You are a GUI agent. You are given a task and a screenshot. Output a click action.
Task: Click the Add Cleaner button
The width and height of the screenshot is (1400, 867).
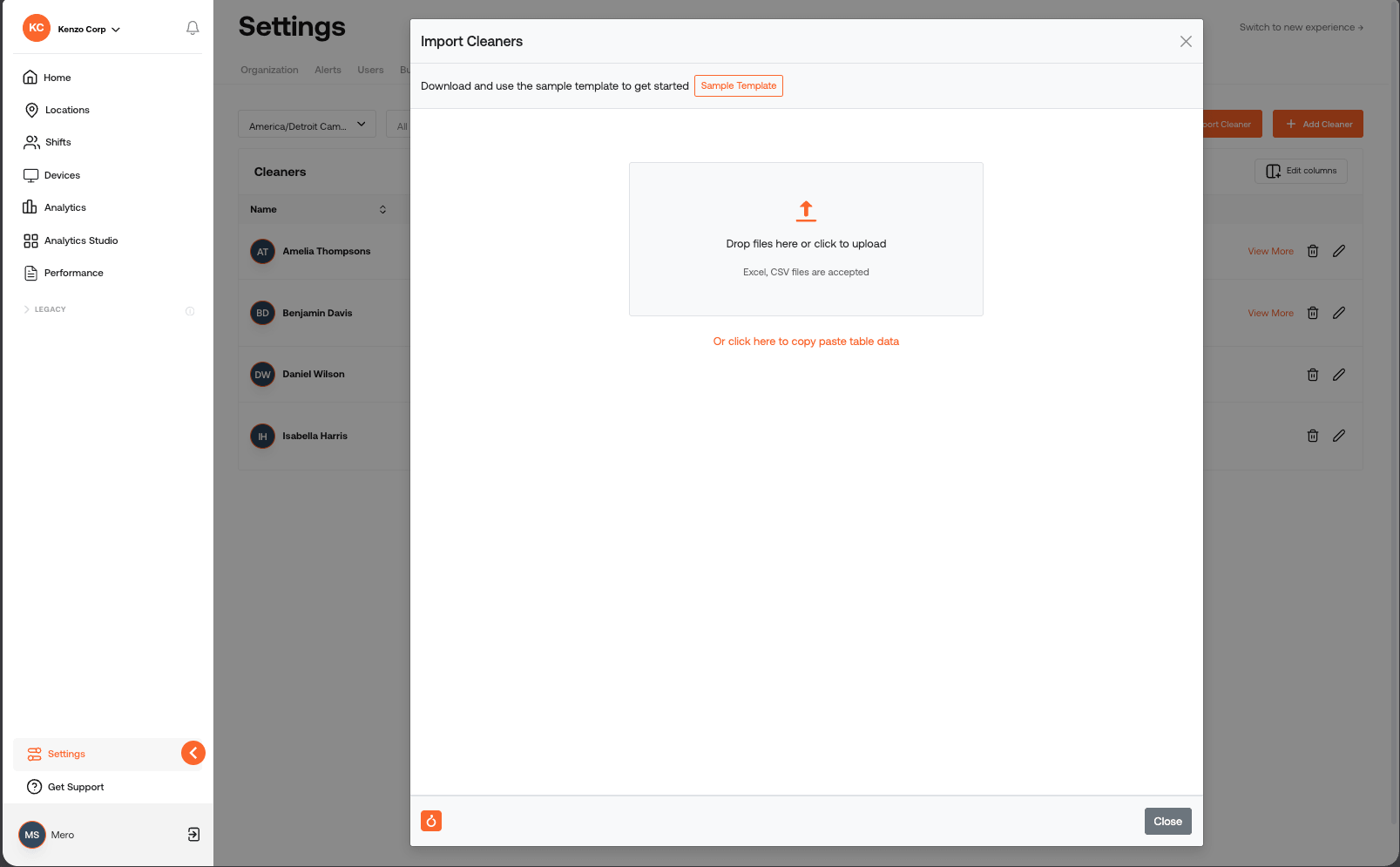tap(1318, 124)
